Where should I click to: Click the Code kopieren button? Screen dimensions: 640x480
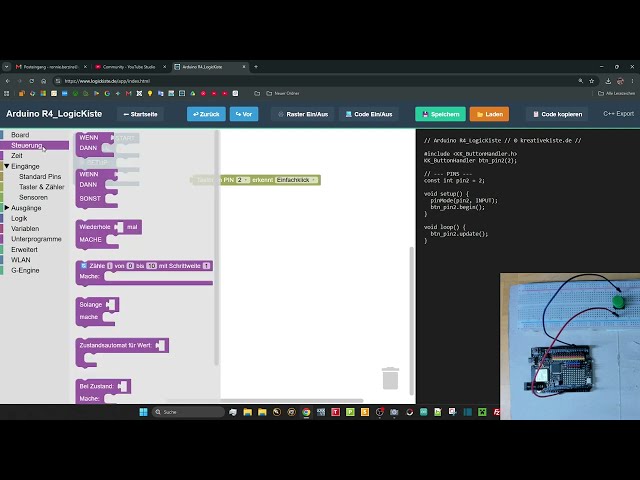(x=557, y=114)
